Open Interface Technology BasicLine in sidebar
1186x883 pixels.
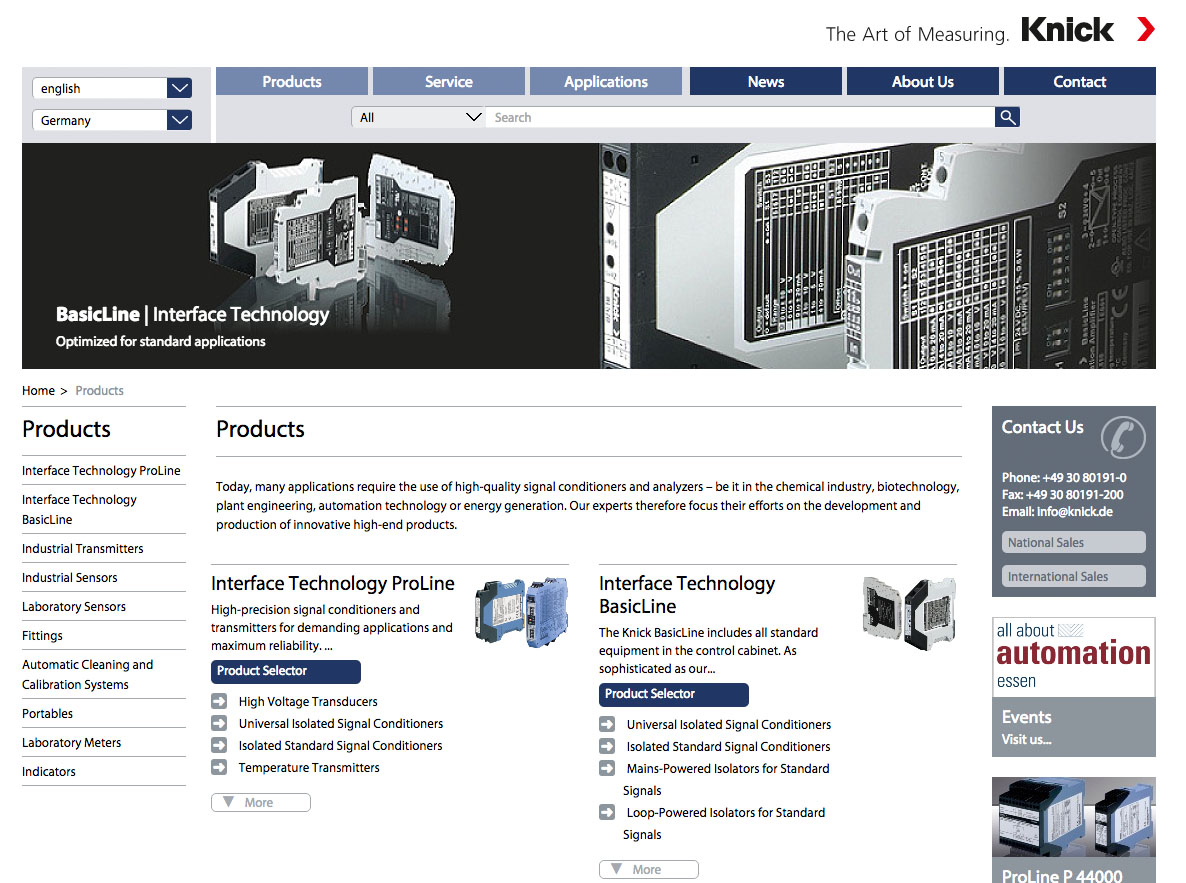[79, 510]
